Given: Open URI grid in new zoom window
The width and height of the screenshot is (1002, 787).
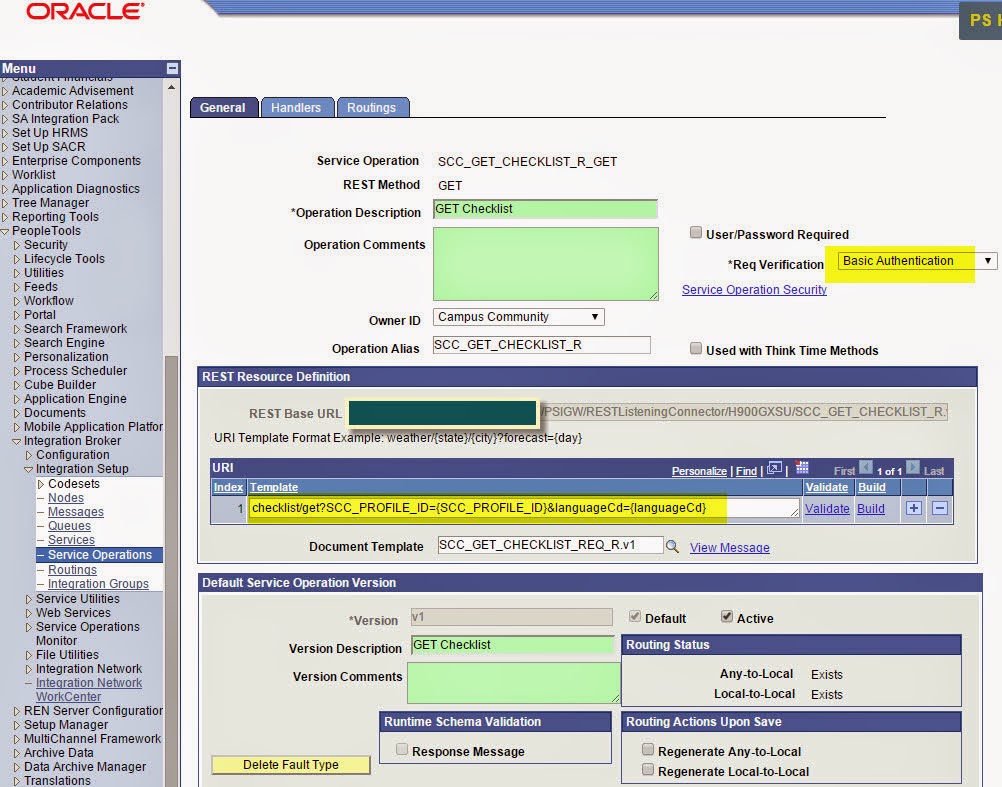Looking at the screenshot, I should [774, 468].
